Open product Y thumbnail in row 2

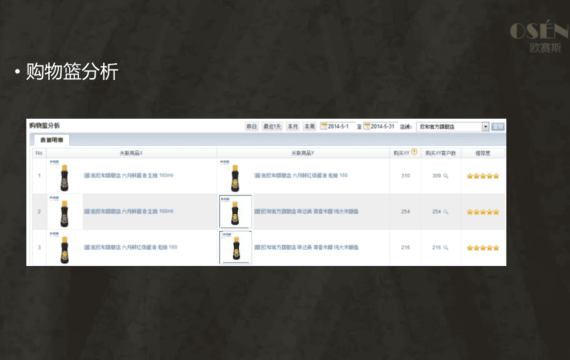(235, 212)
